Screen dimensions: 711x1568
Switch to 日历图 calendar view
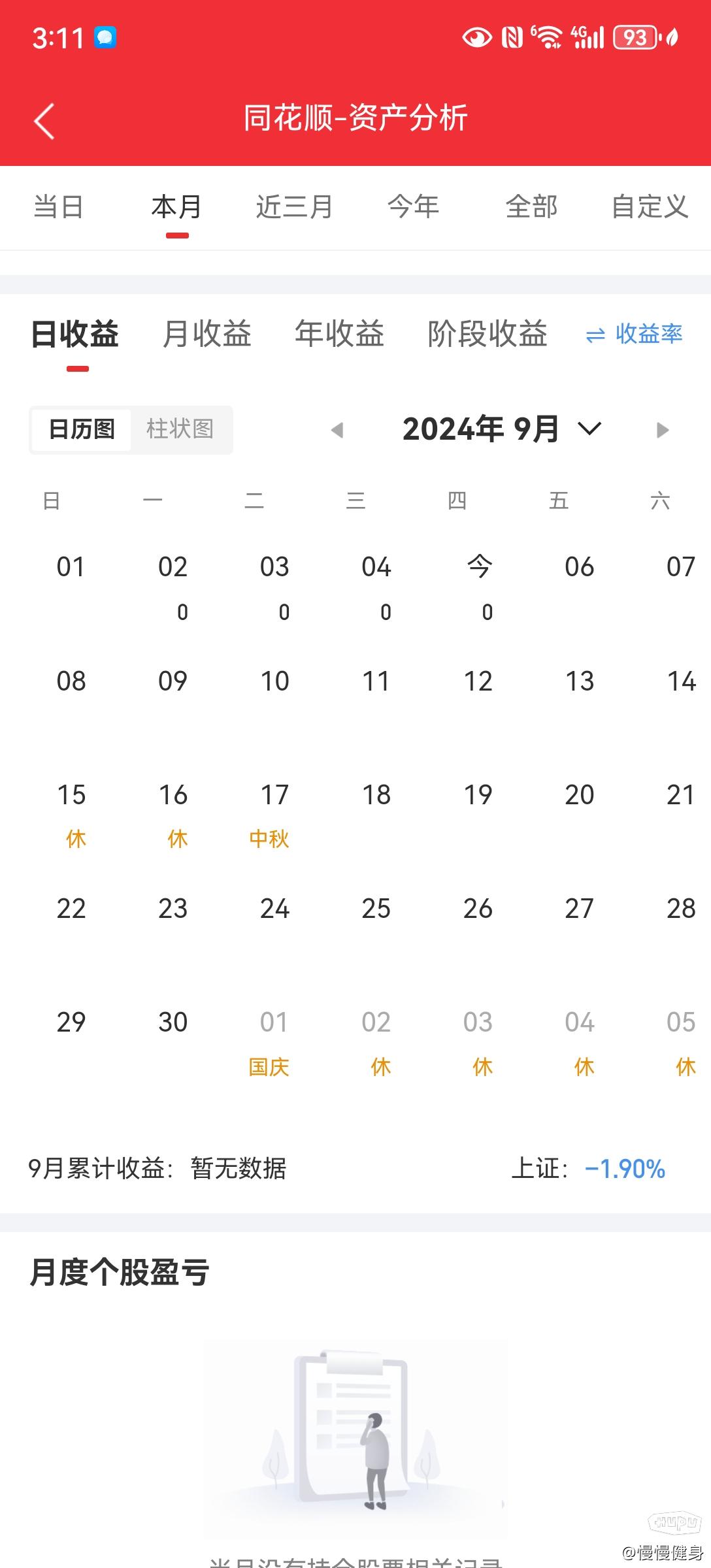(82, 429)
